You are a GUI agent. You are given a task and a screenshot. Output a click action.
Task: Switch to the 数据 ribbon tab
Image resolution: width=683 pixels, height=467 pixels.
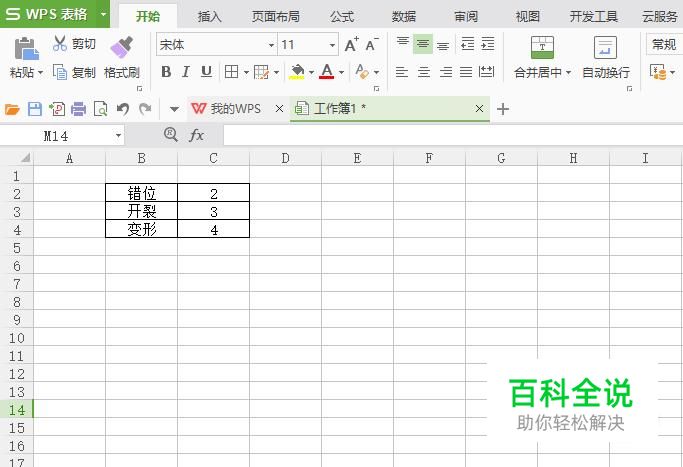click(x=404, y=17)
